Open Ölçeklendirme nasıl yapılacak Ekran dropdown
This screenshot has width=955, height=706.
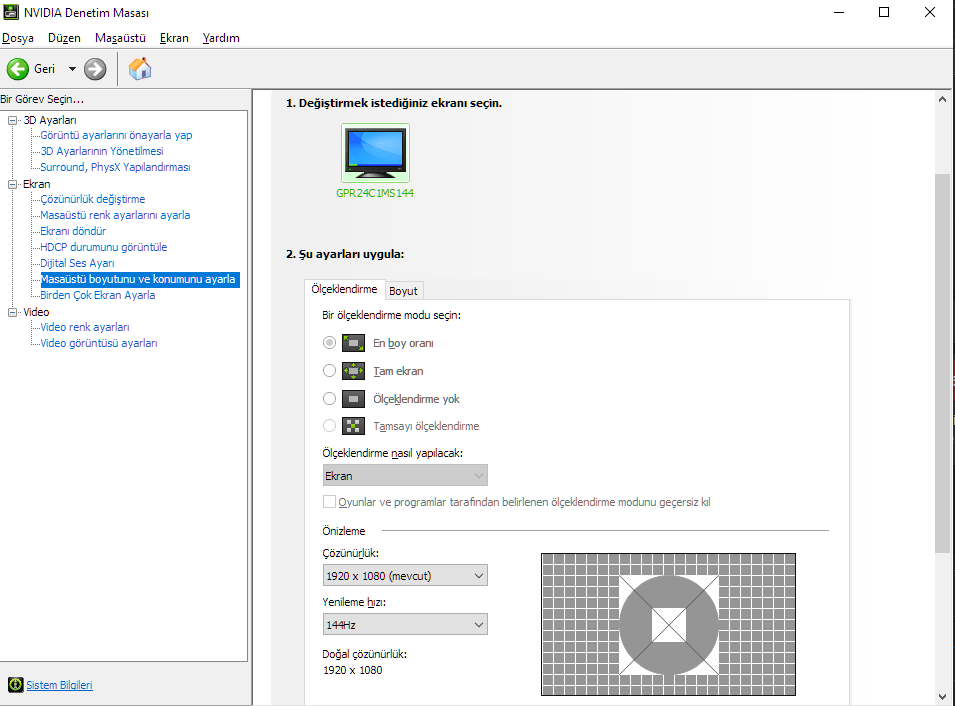(x=405, y=476)
